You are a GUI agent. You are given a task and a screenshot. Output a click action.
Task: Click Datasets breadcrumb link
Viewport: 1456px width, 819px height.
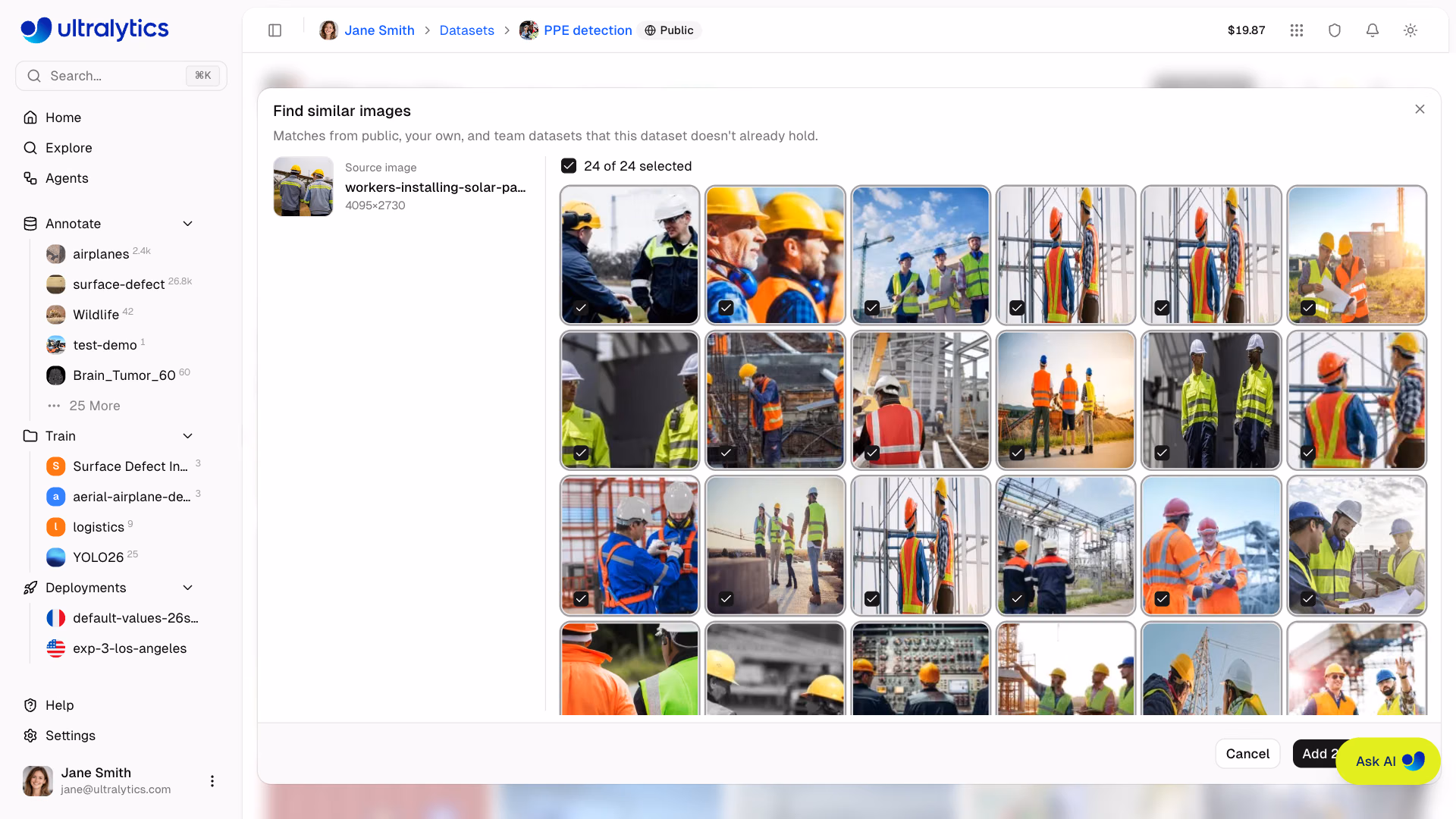pos(466,30)
